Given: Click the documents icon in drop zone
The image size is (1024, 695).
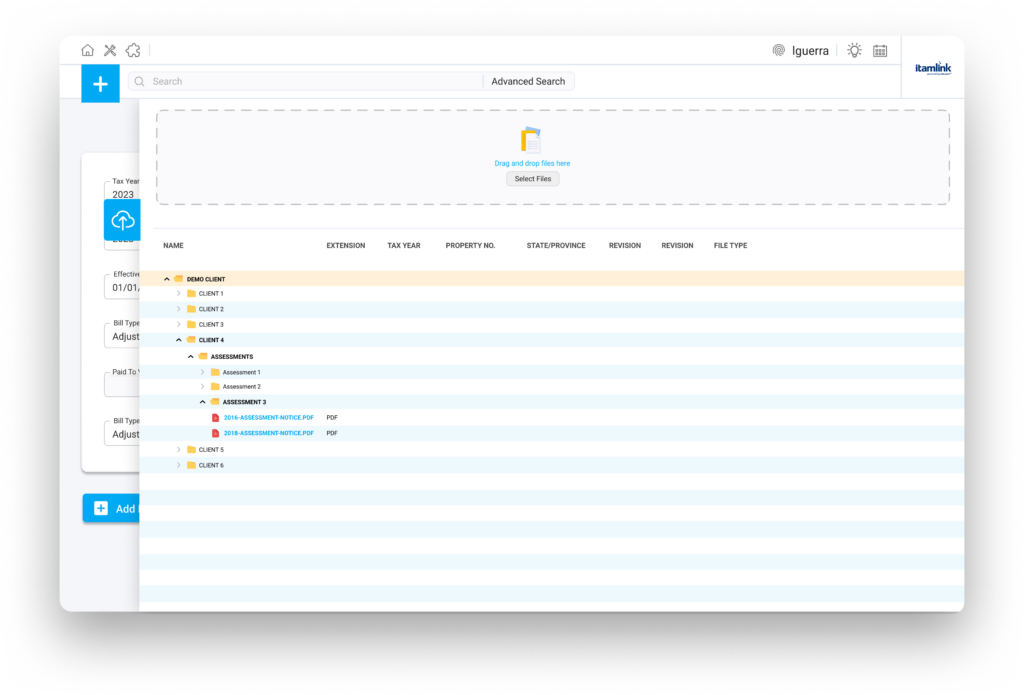Looking at the screenshot, I should (531, 140).
